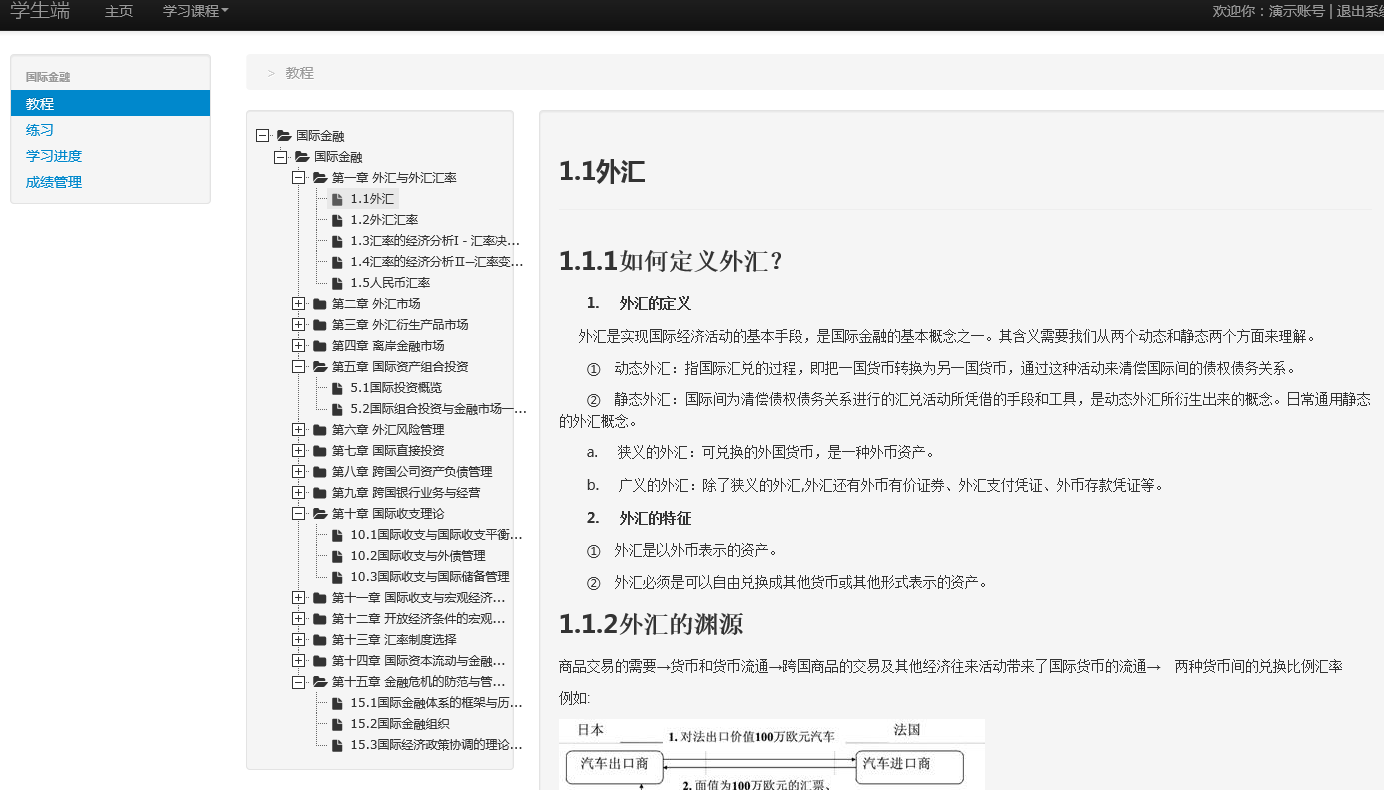The width and height of the screenshot is (1384, 790).
Task: Click the file icon beside 10.2国际收支与外债管理
Action: tap(337, 556)
